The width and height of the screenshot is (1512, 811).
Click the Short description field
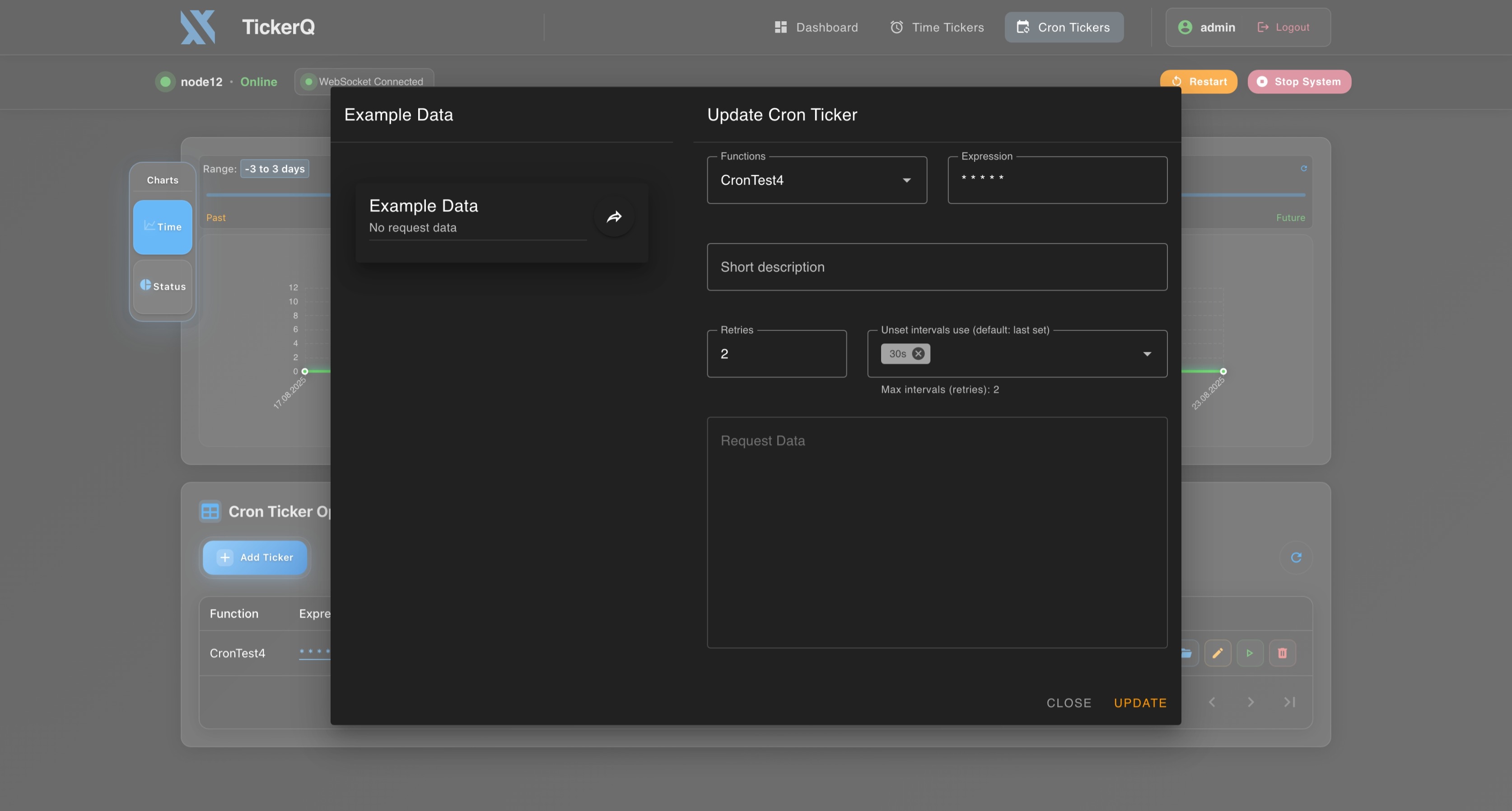click(x=937, y=267)
